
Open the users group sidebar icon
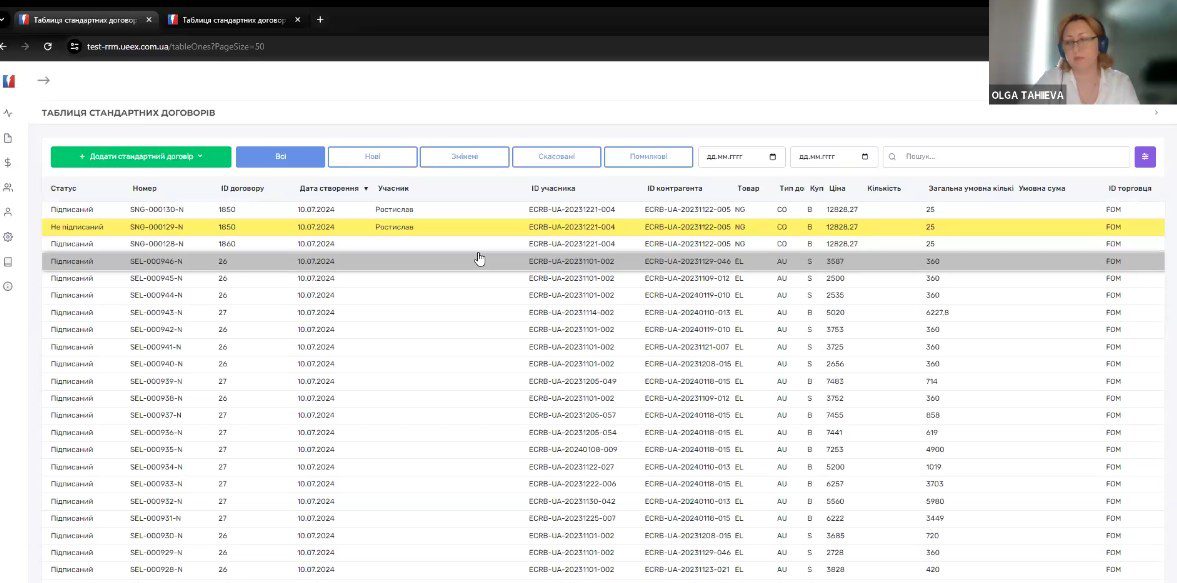pos(8,187)
